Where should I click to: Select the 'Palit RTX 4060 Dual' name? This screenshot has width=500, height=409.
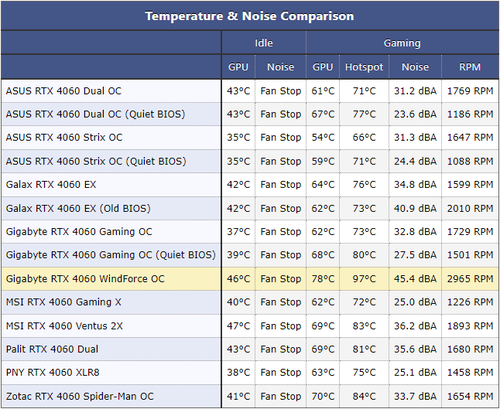pyautogui.click(x=52, y=349)
